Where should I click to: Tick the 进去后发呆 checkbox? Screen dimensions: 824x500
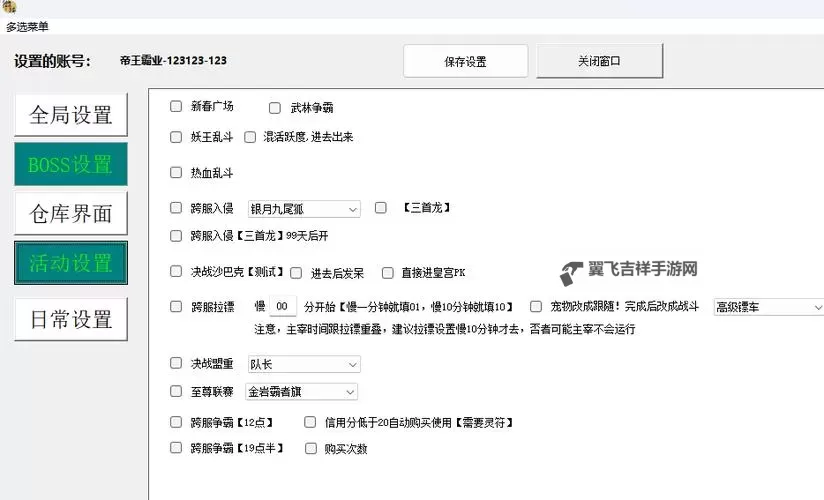point(296,273)
